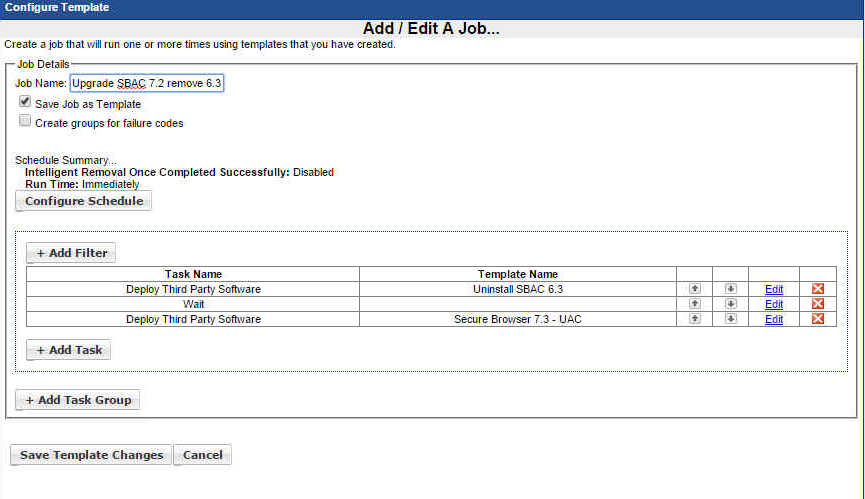Screen dimensions: 865x499
Task: Delete the Uninstall SBAC 6.3 task
Action: click(x=818, y=289)
